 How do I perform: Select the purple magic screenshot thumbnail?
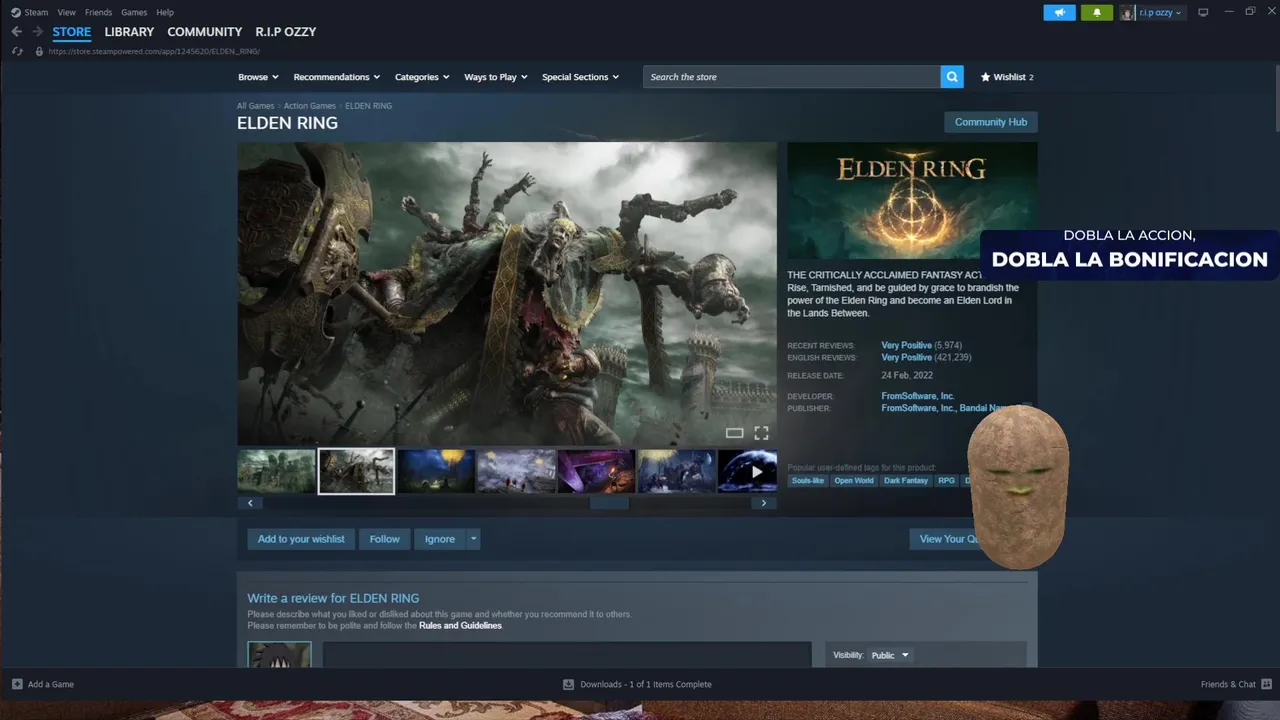point(596,471)
